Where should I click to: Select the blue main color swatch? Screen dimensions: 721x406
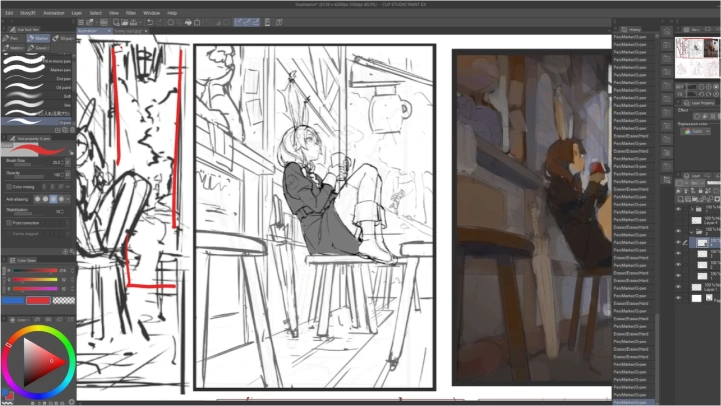coord(13,300)
